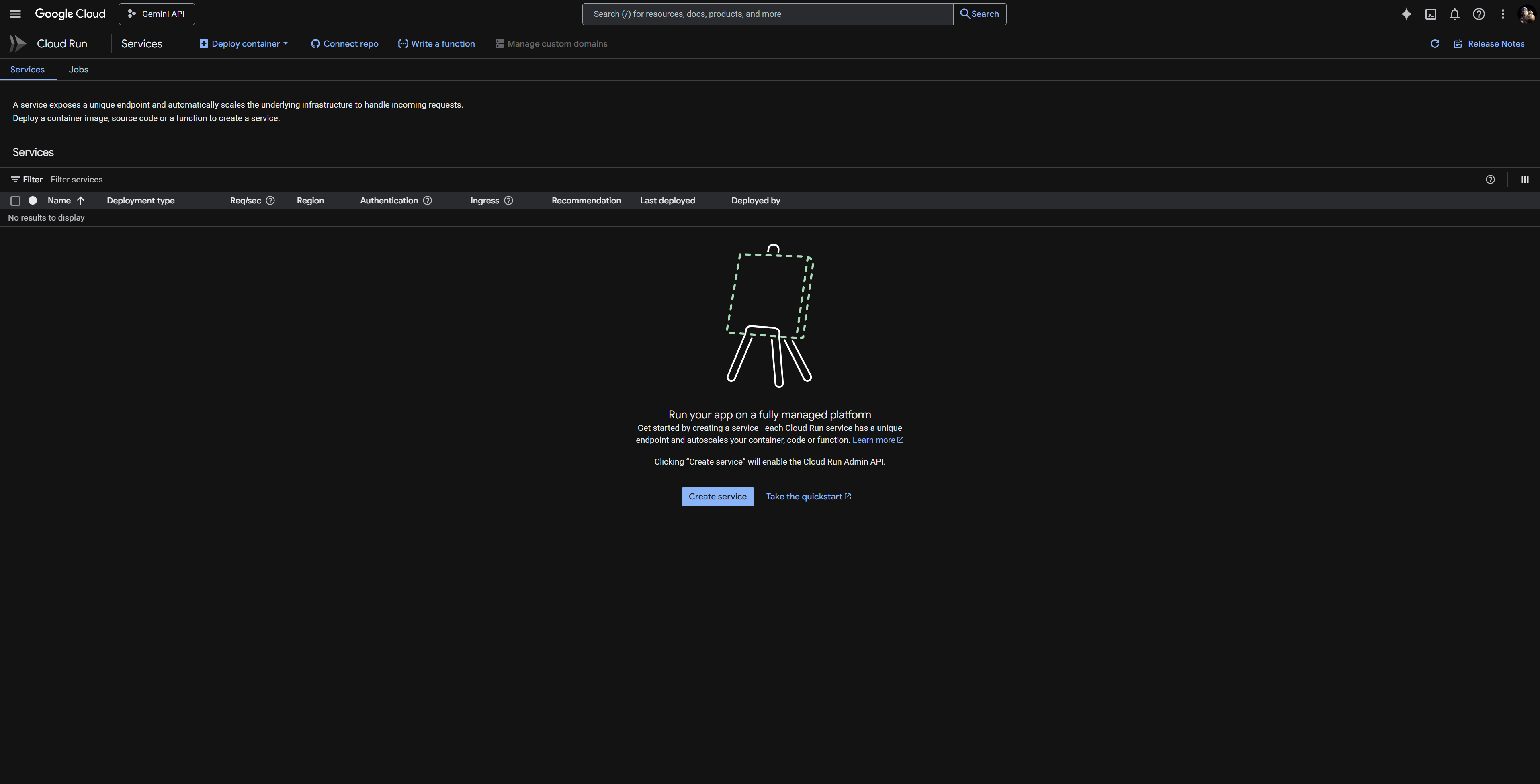Screen dimensions: 1540x784
Task: Open the help question mark menu
Action: [1479, 14]
